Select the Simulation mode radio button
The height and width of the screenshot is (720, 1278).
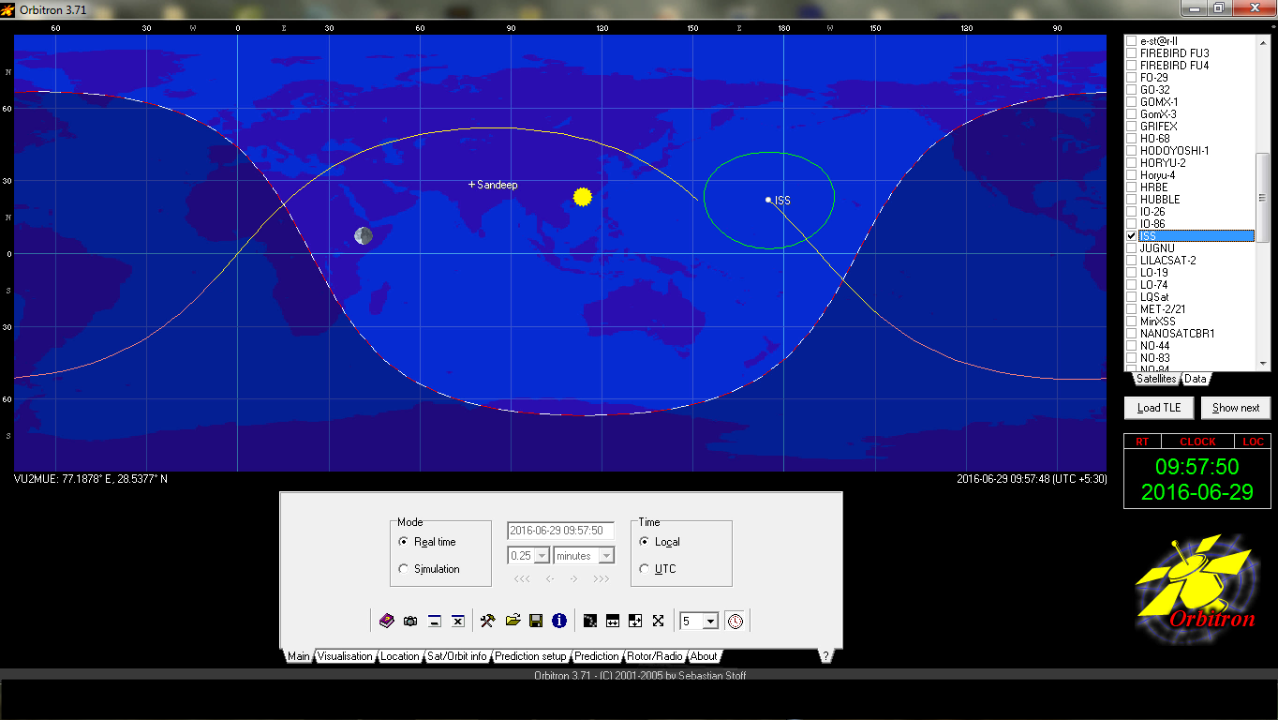pyautogui.click(x=404, y=569)
